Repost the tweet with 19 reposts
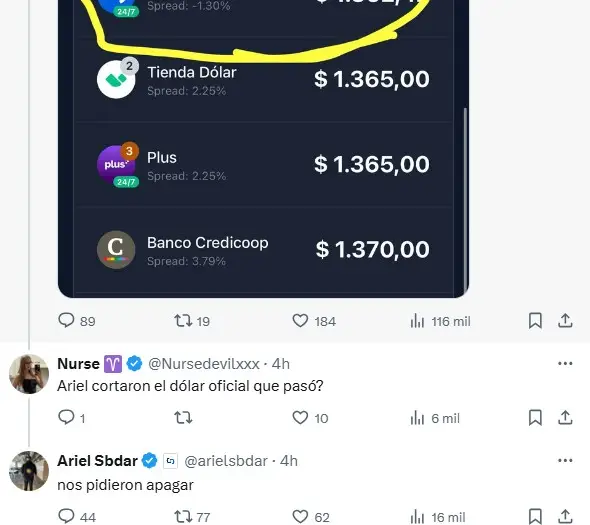 (192, 321)
